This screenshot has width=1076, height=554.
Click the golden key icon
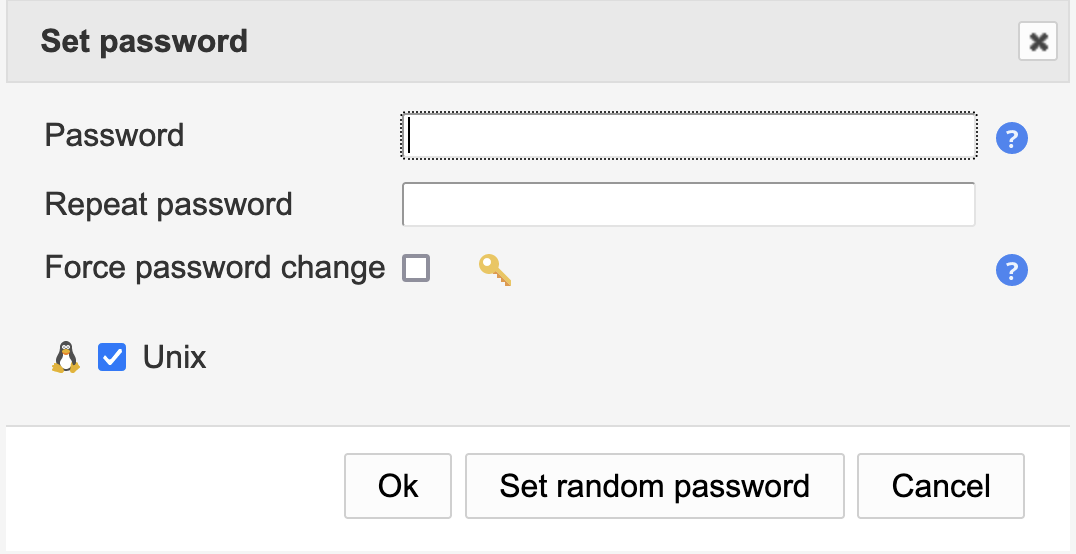click(495, 269)
